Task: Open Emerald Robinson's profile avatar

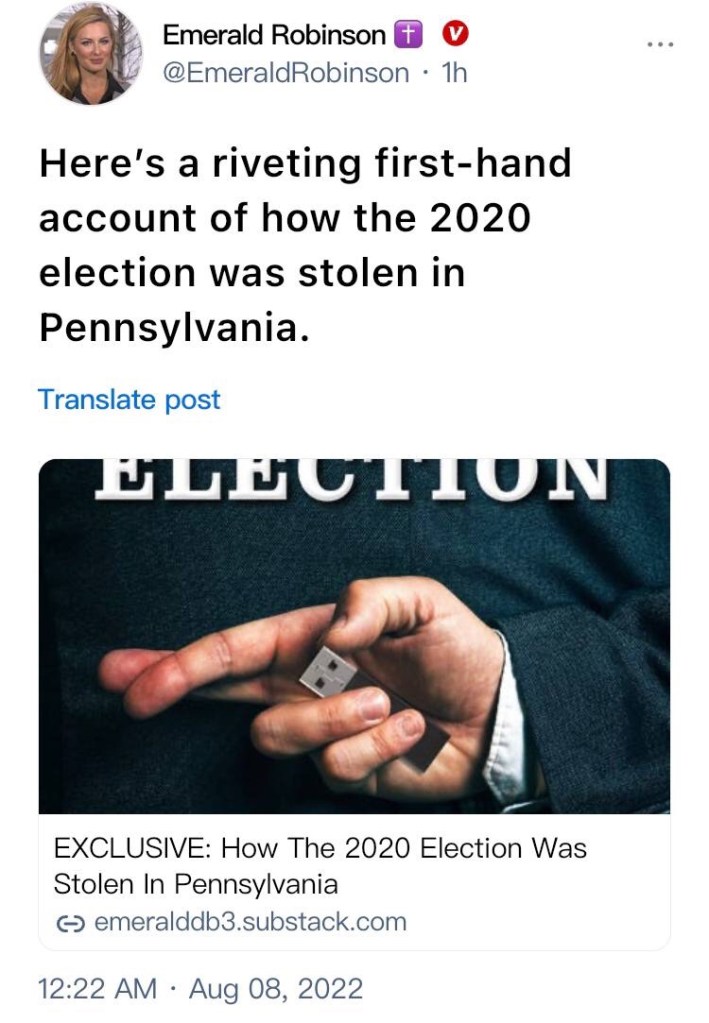Action: point(91,54)
